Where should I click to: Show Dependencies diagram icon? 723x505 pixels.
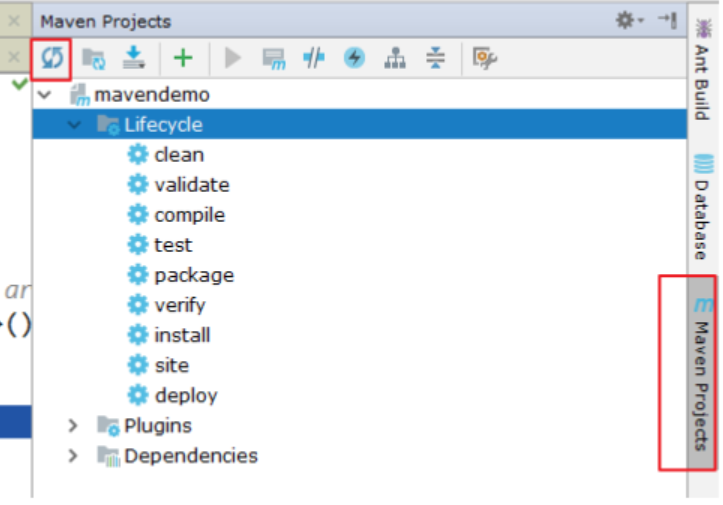[x=395, y=58]
